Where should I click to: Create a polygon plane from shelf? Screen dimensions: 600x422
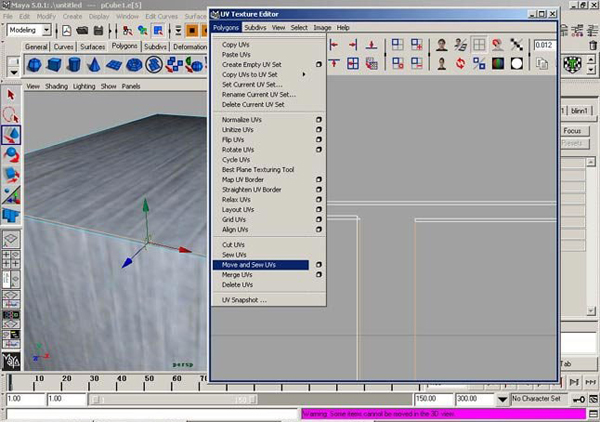tap(114, 65)
